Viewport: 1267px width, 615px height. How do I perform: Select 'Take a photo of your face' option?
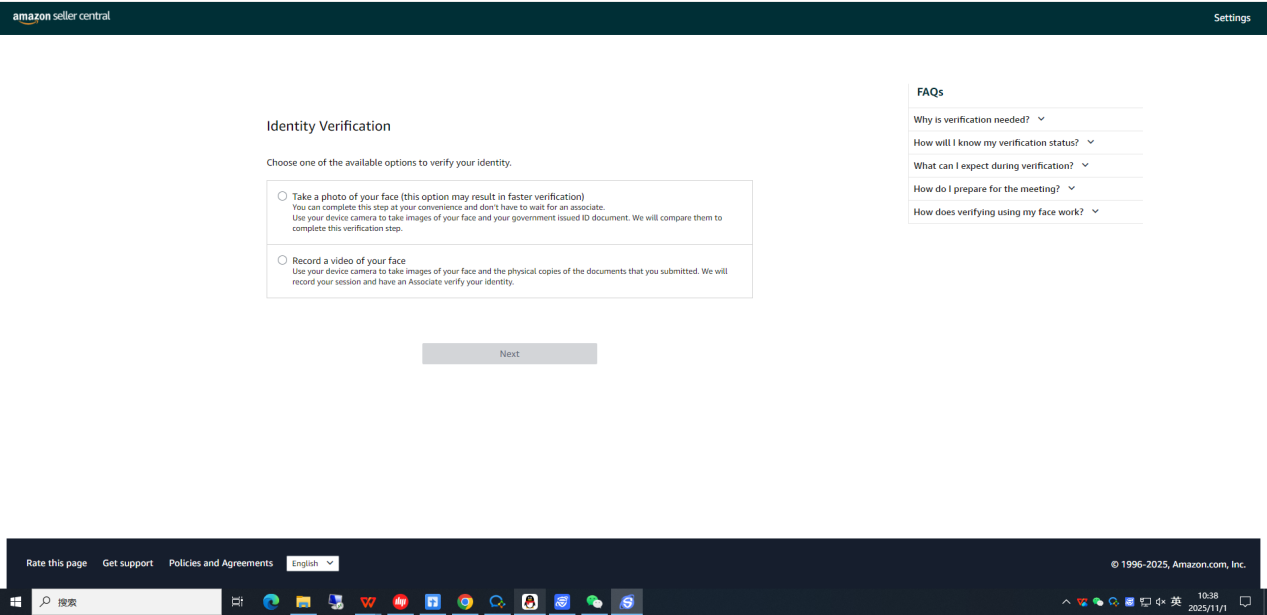(x=282, y=196)
